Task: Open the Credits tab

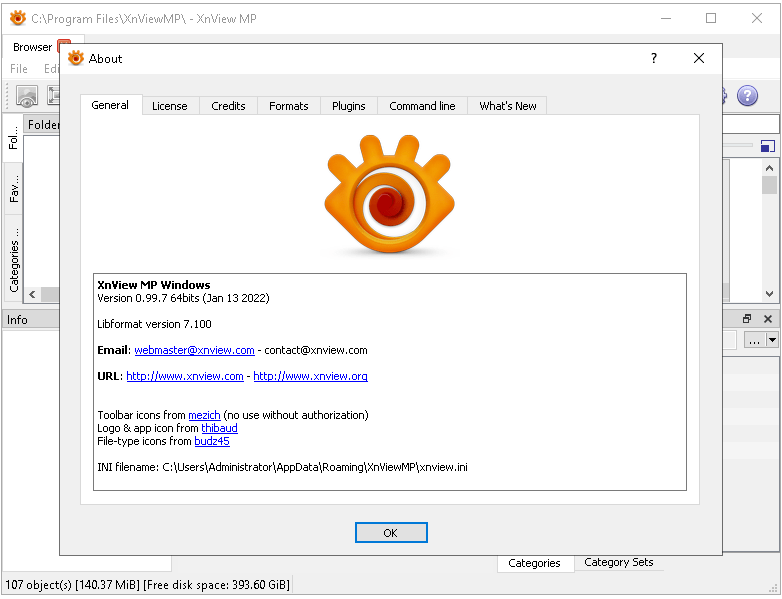Action: (x=228, y=106)
